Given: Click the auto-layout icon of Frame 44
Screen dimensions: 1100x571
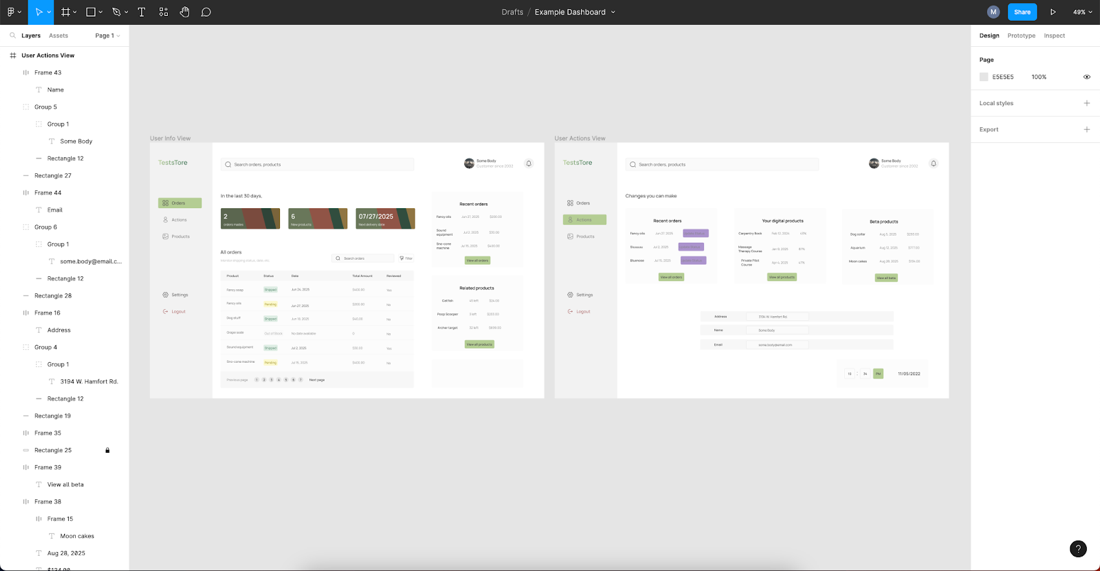Looking at the screenshot, I should pyautogui.click(x=26, y=193).
